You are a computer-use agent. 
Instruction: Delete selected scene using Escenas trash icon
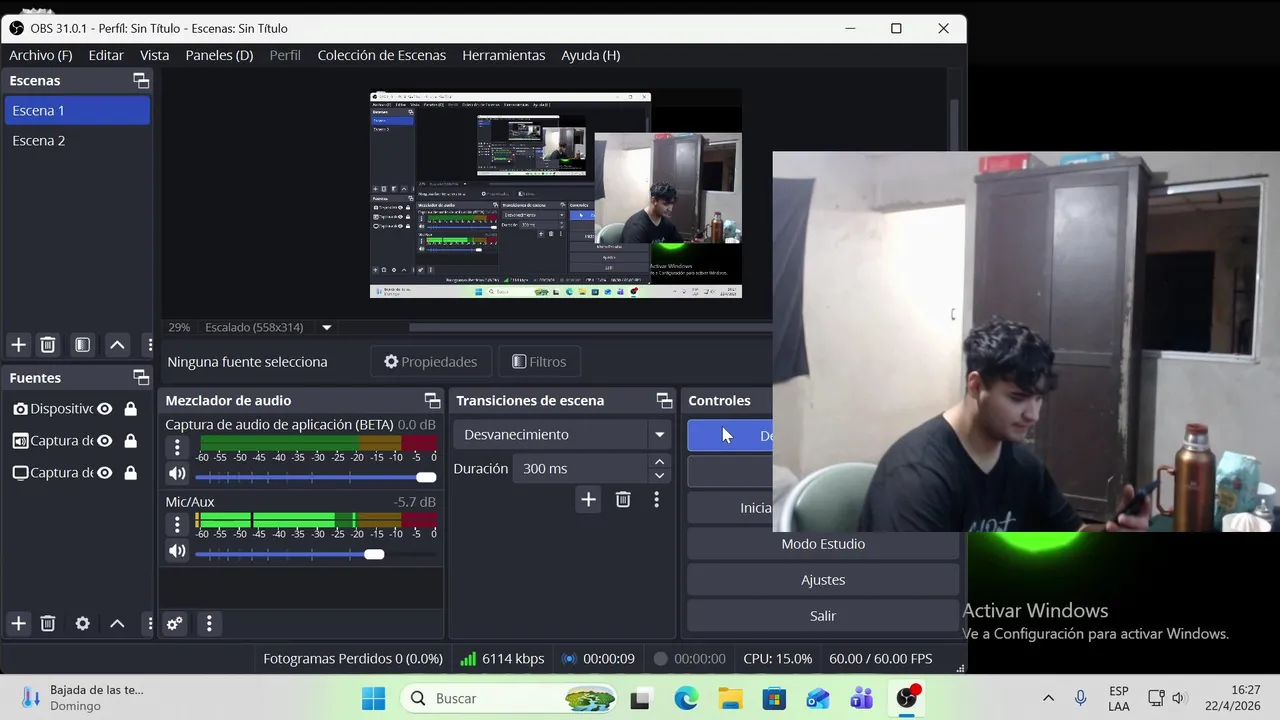[48, 345]
